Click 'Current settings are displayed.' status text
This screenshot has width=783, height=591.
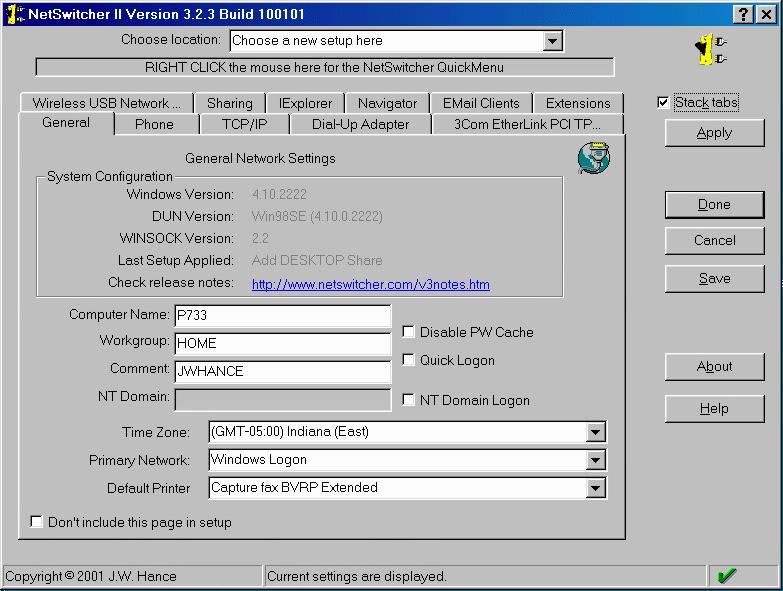(x=357, y=577)
